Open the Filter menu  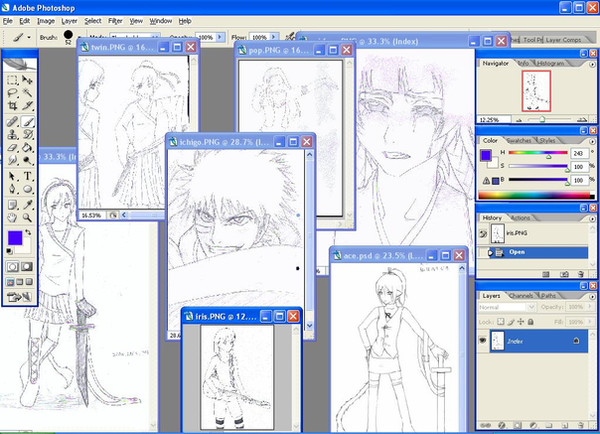coord(115,21)
